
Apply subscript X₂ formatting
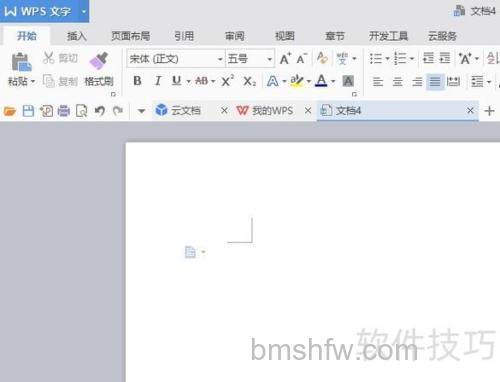pyautogui.click(x=249, y=81)
